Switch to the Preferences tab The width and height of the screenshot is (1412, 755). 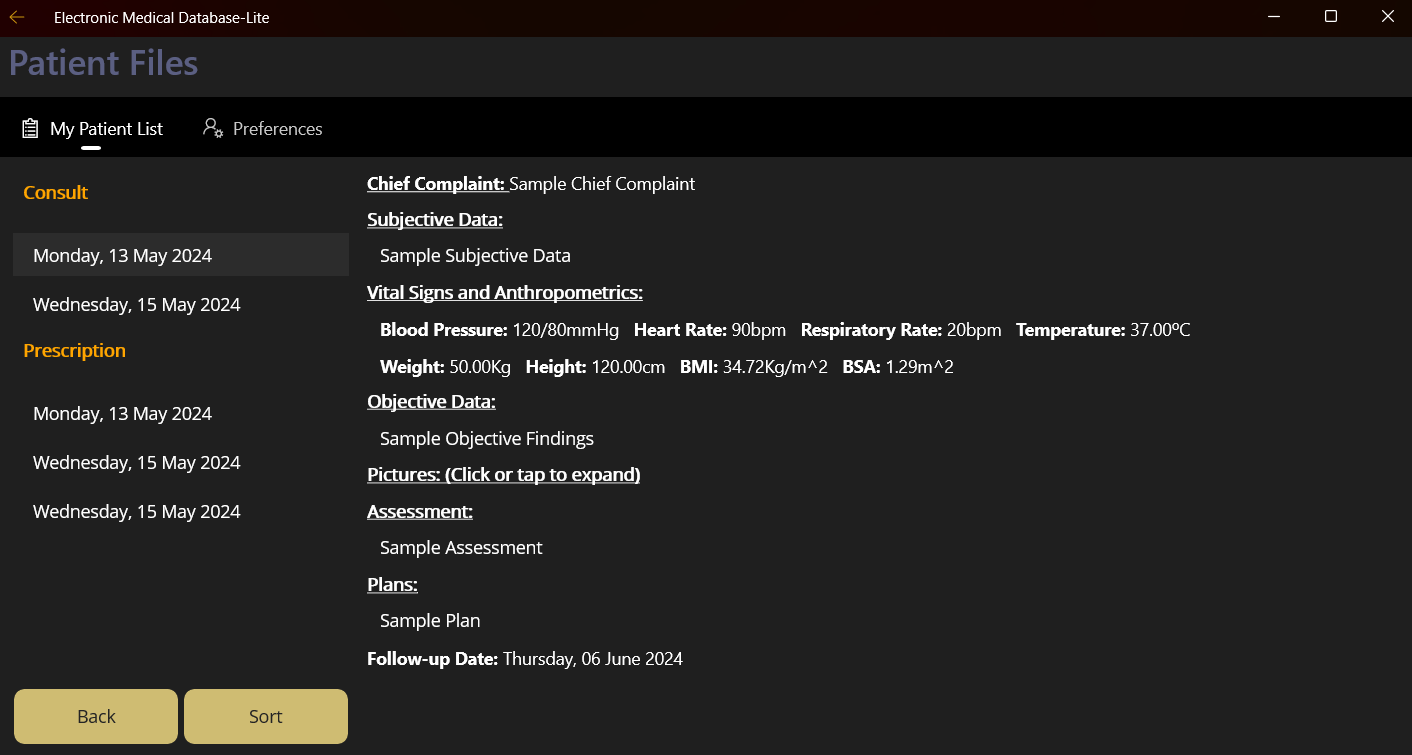(x=277, y=128)
